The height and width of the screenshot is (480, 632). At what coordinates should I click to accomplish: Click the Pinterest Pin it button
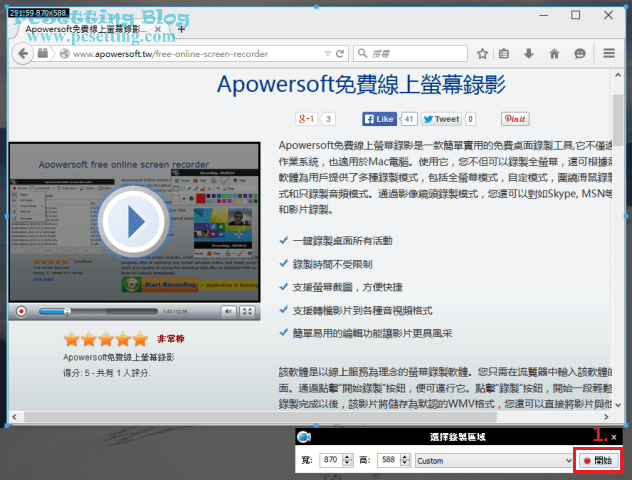point(515,119)
